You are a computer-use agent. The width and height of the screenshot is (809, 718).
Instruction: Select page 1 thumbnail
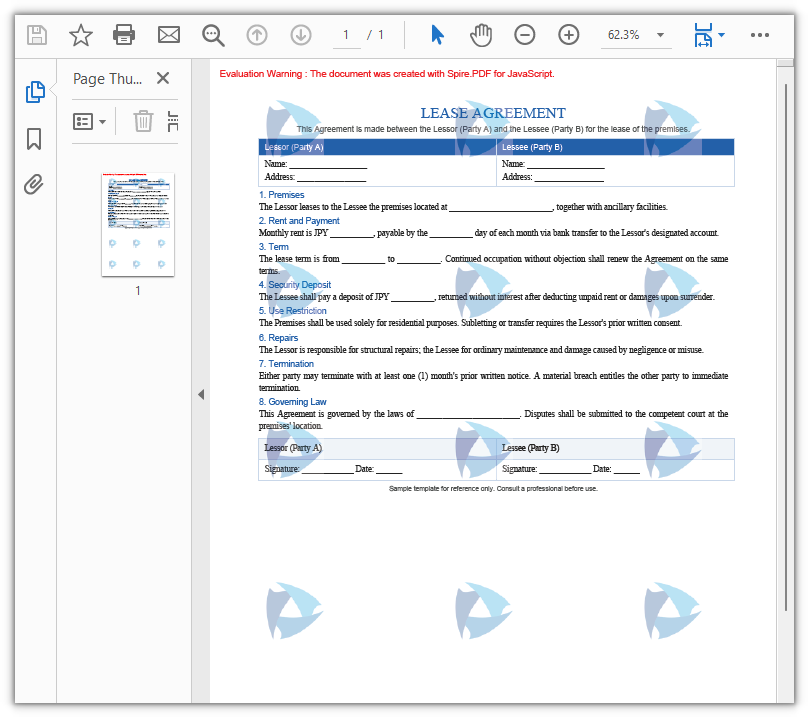coord(138,225)
